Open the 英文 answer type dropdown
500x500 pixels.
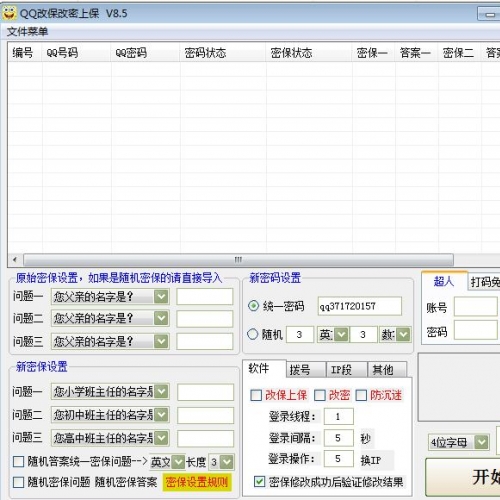click(178, 462)
